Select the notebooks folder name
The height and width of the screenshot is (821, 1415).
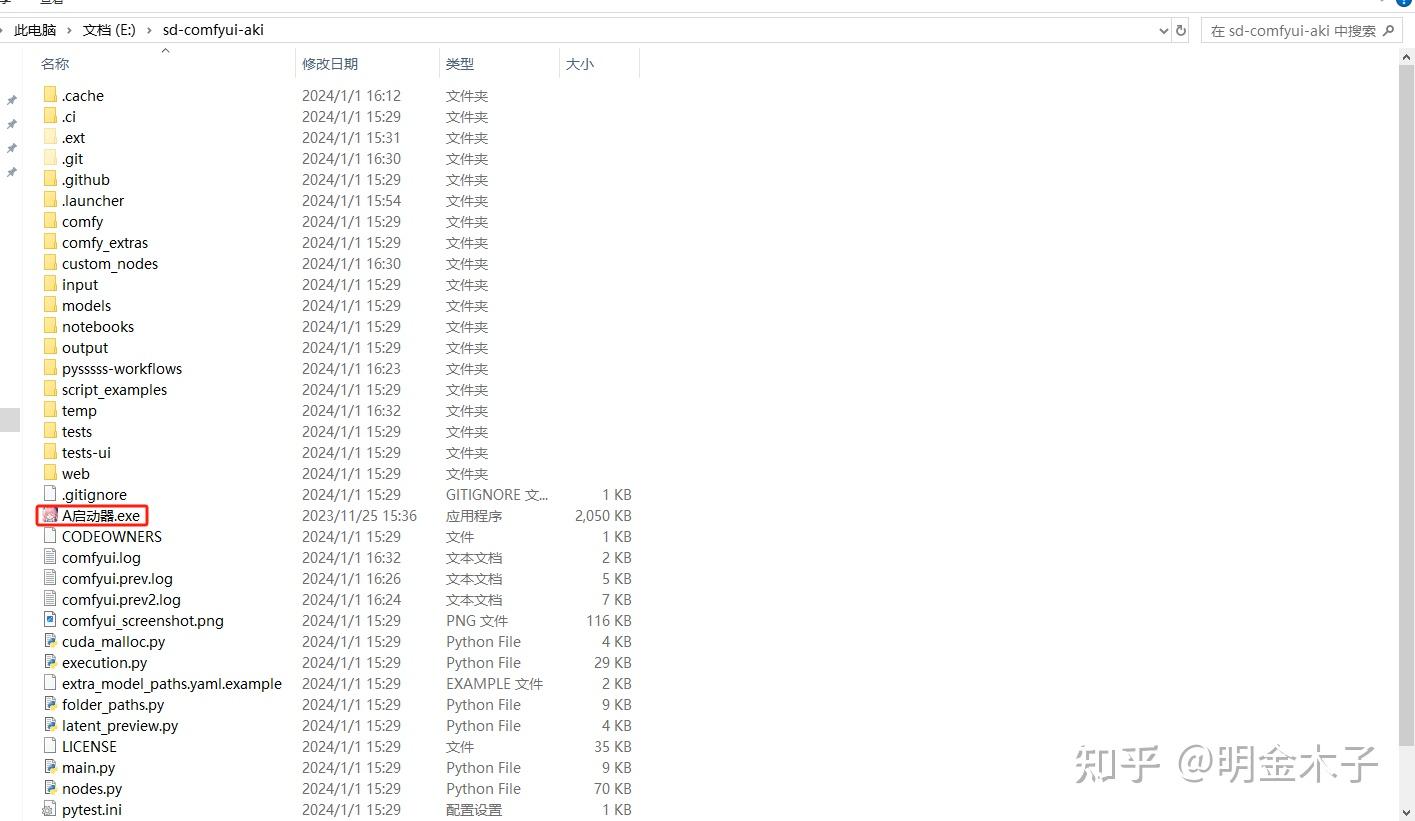click(x=98, y=326)
